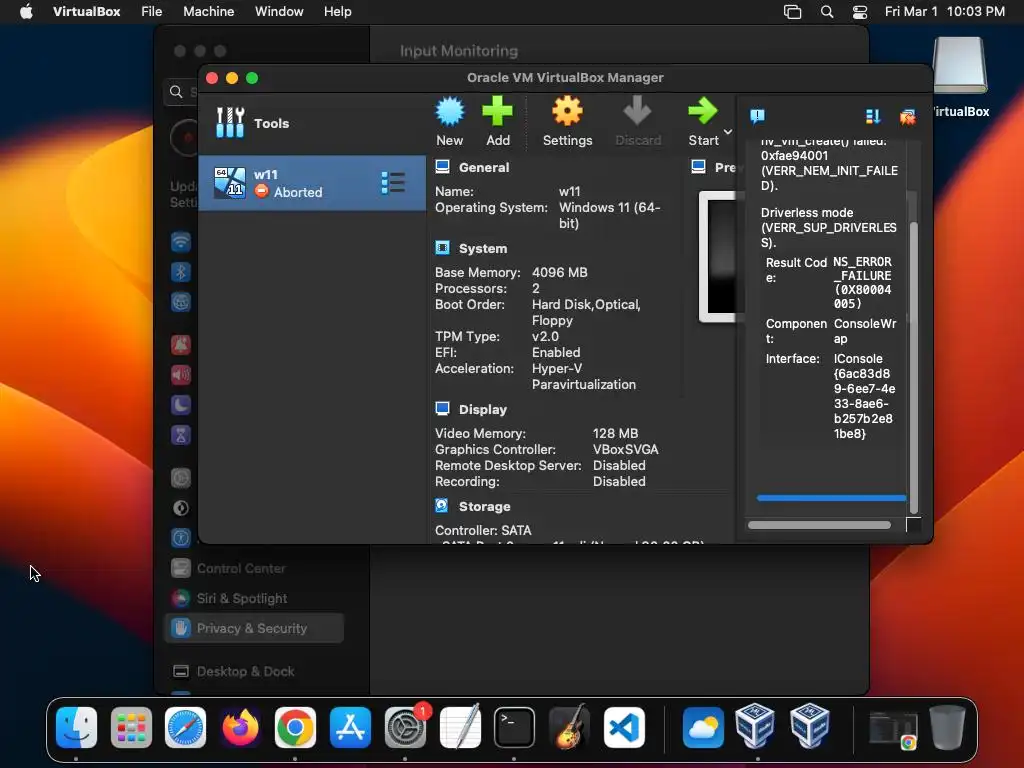Click the 'Controller: SATA' text
The width and height of the screenshot is (1024, 768).
[x=483, y=530]
